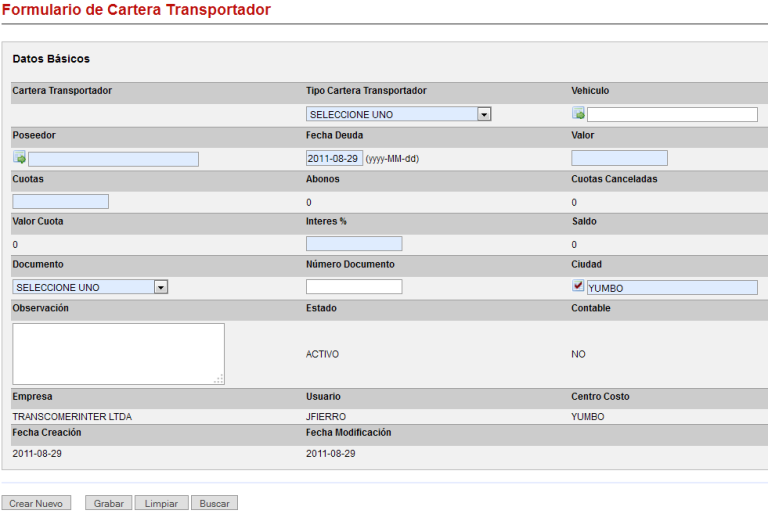This screenshot has width=768, height=521.
Task: Toggle the red check icon beside Ciudad
Action: (x=578, y=286)
